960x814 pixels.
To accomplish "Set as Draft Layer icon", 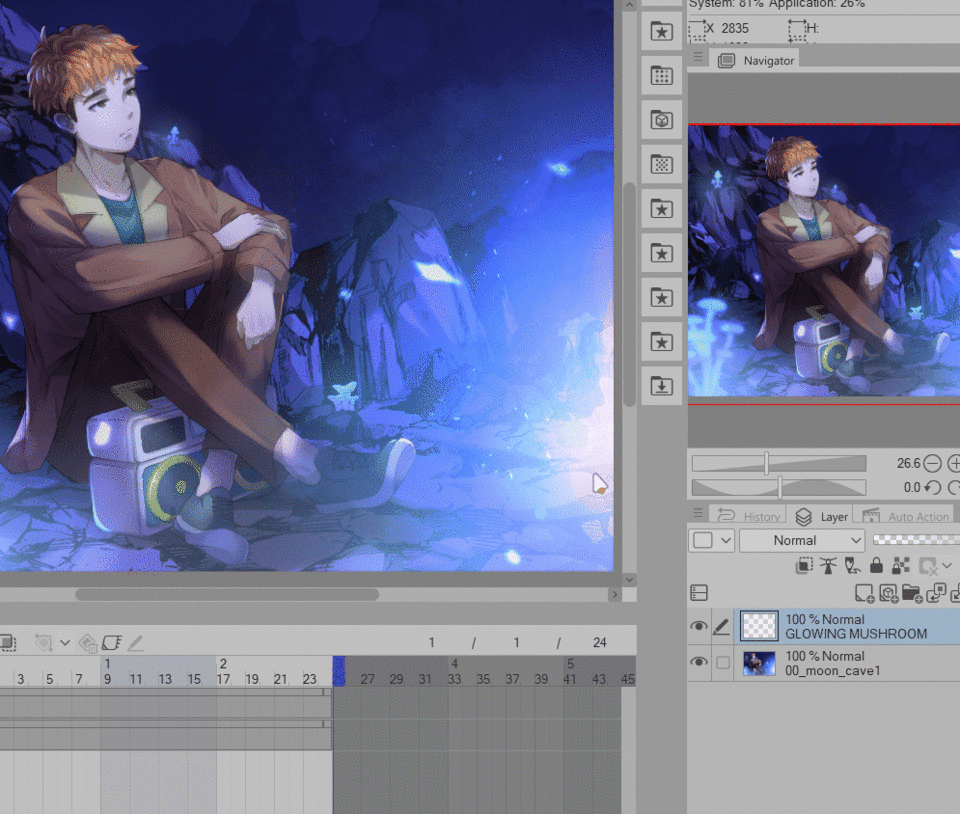I will point(852,565).
